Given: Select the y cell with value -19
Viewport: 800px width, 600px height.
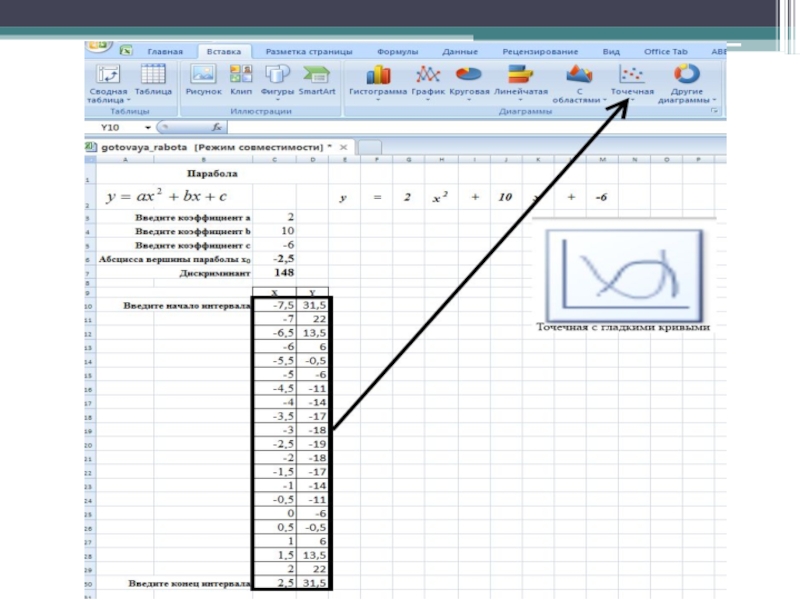Looking at the screenshot, I should point(312,444).
